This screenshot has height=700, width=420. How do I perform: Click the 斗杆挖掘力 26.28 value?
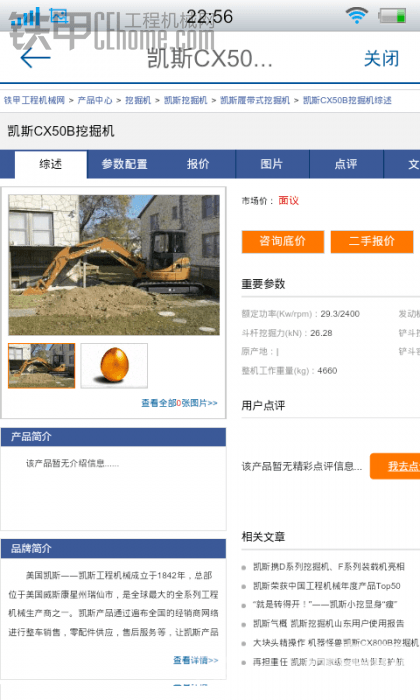point(321,333)
